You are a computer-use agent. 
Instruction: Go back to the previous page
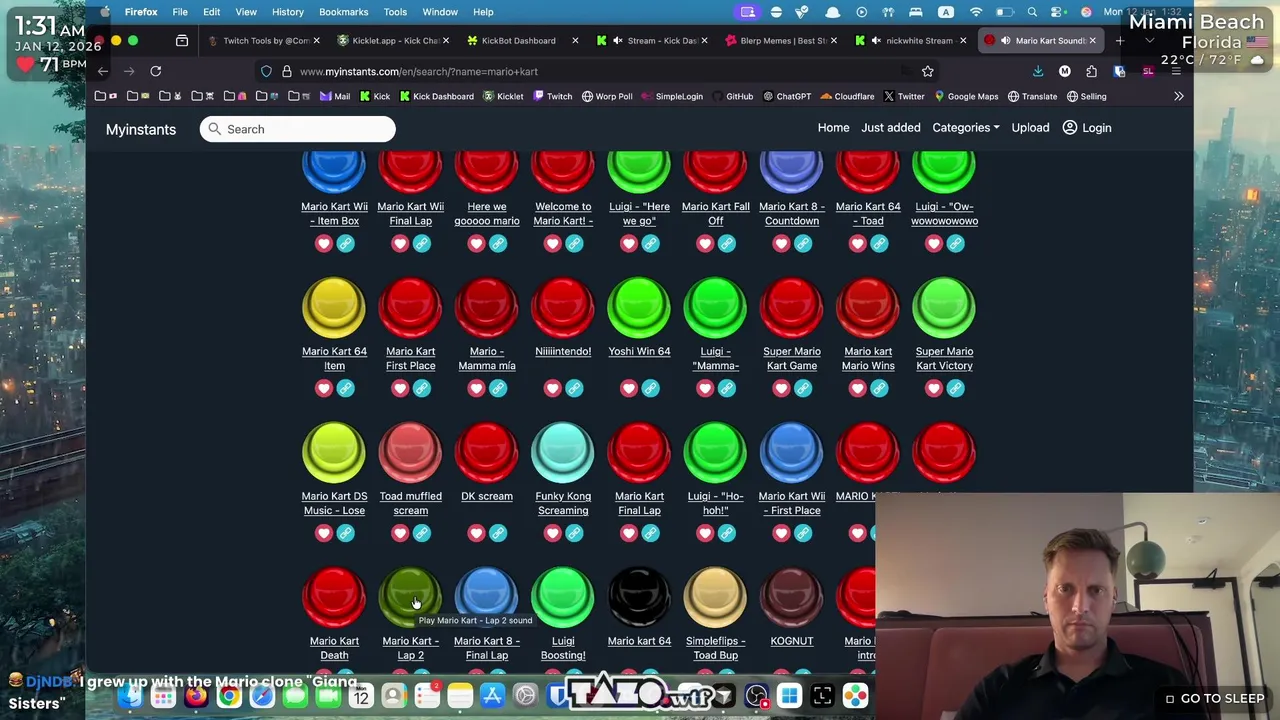coord(103,71)
